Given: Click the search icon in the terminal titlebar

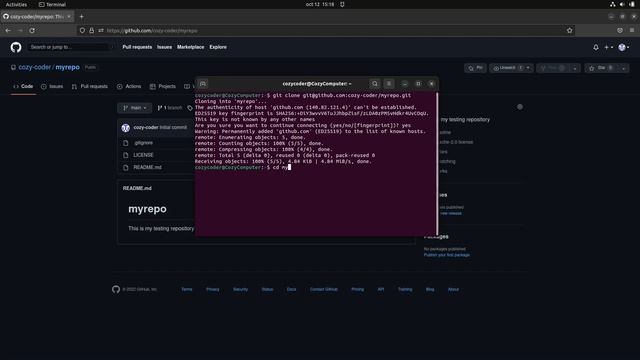Looking at the screenshot, I should pos(375,84).
